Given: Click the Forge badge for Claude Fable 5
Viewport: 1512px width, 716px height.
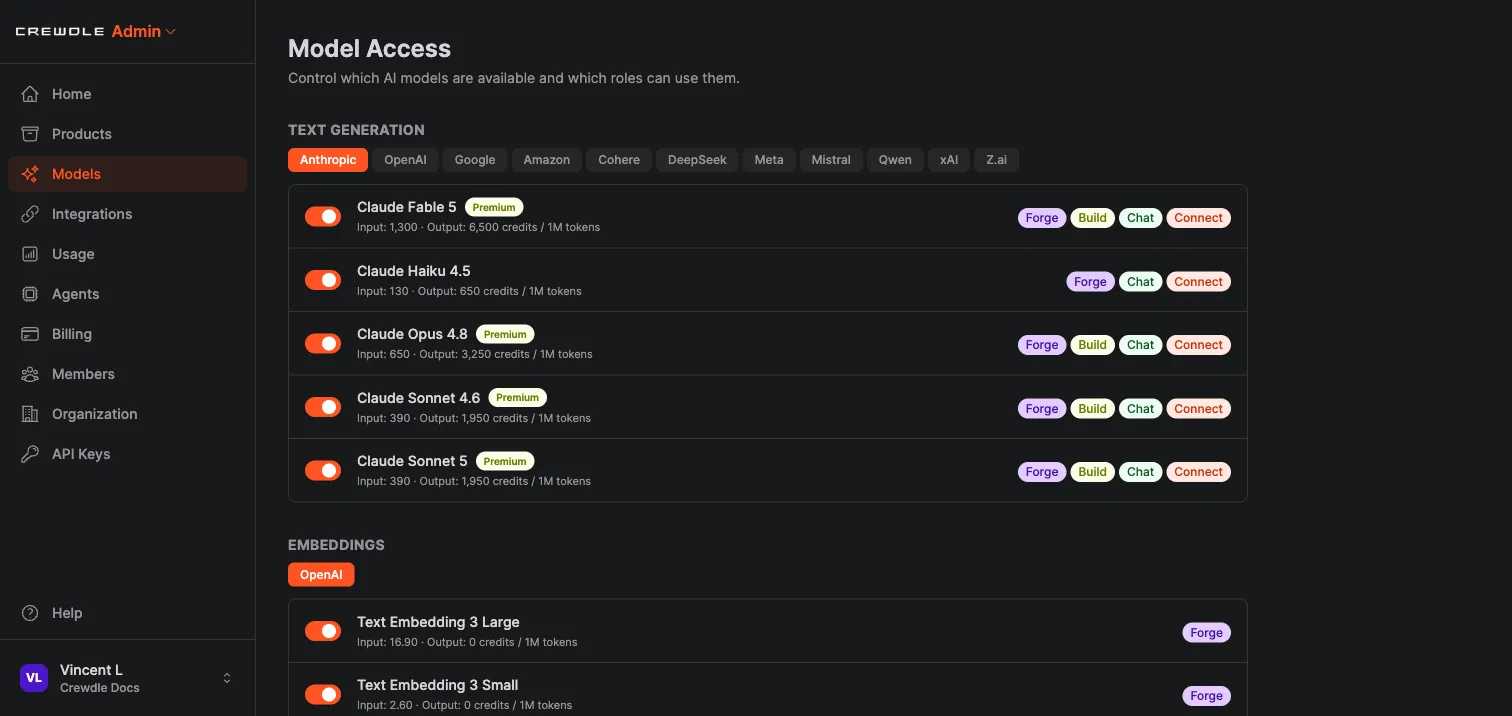Looking at the screenshot, I should pyautogui.click(x=1042, y=218).
